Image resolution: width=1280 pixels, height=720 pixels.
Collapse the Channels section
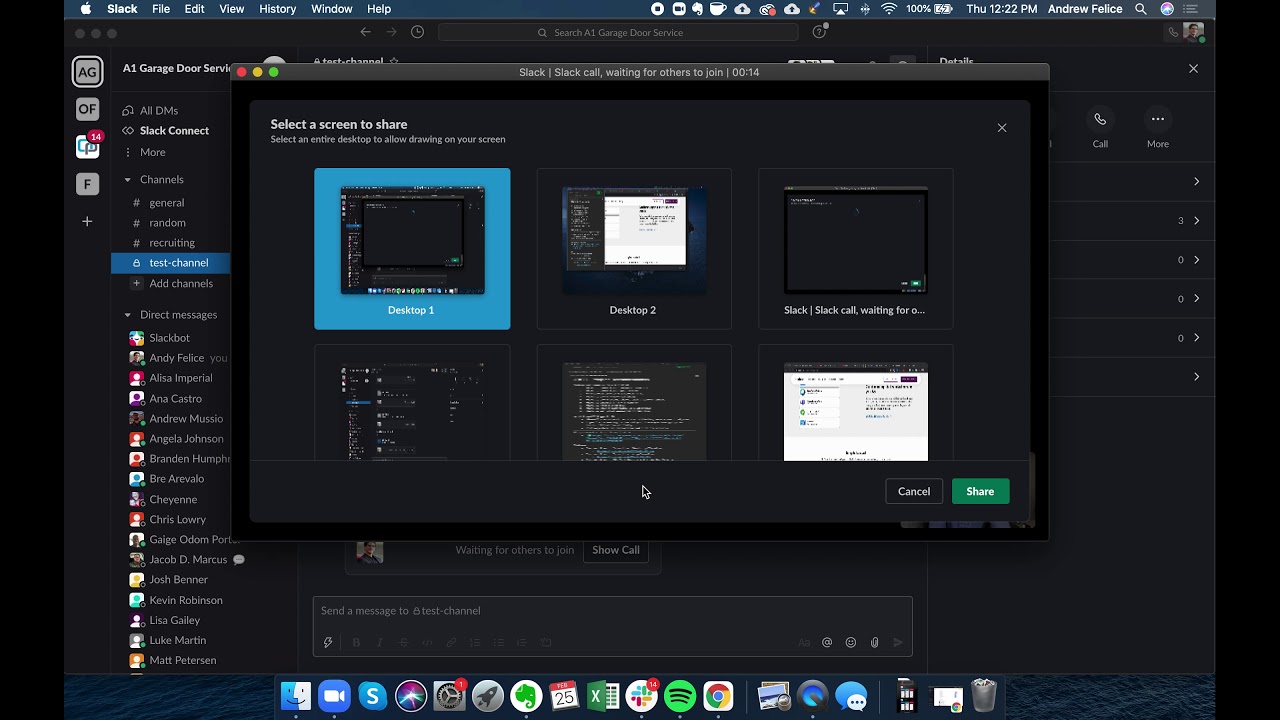[127, 180]
